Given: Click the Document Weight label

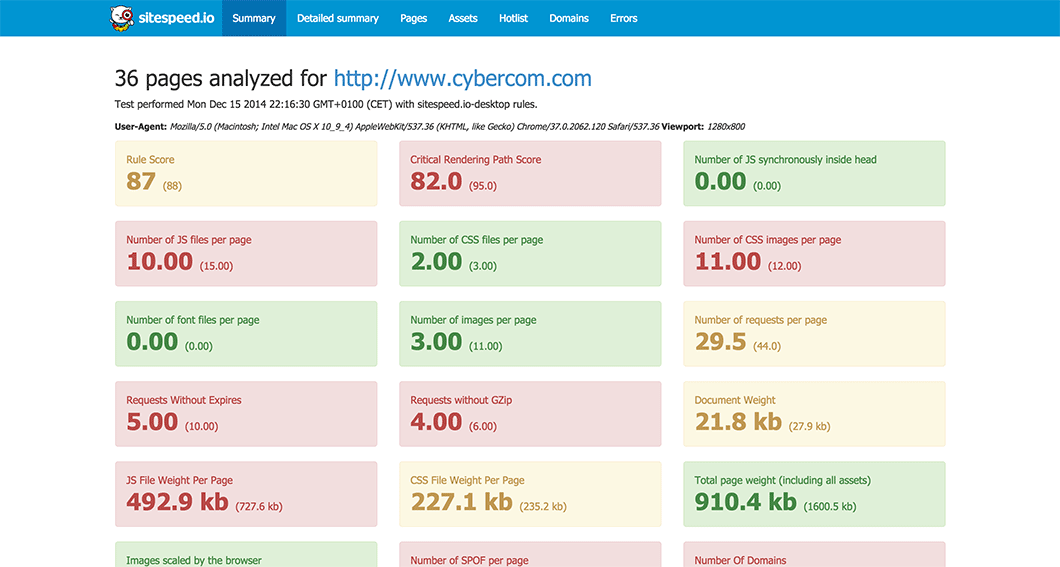Looking at the screenshot, I should click(x=735, y=400).
